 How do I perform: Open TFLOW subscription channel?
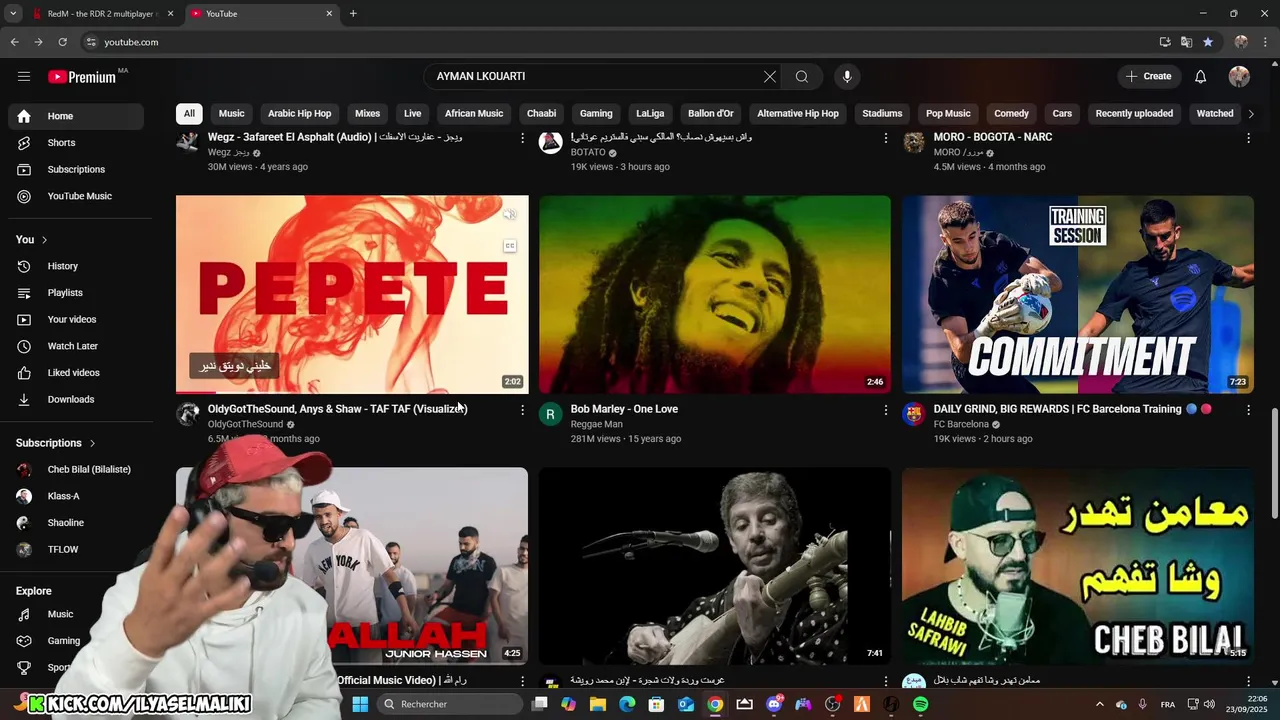click(x=76, y=549)
